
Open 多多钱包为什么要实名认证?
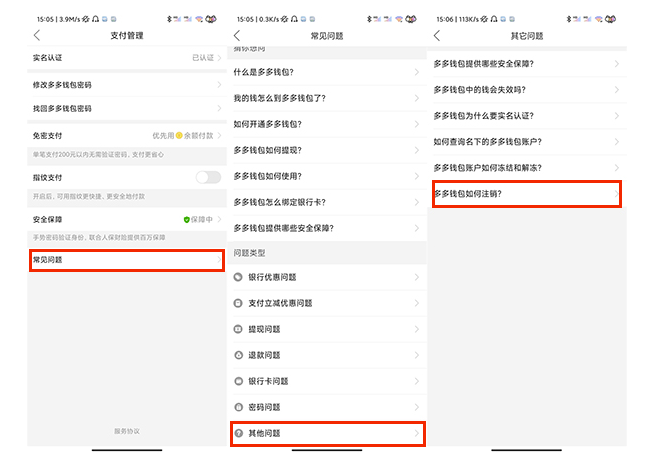pyautogui.click(x=526, y=116)
